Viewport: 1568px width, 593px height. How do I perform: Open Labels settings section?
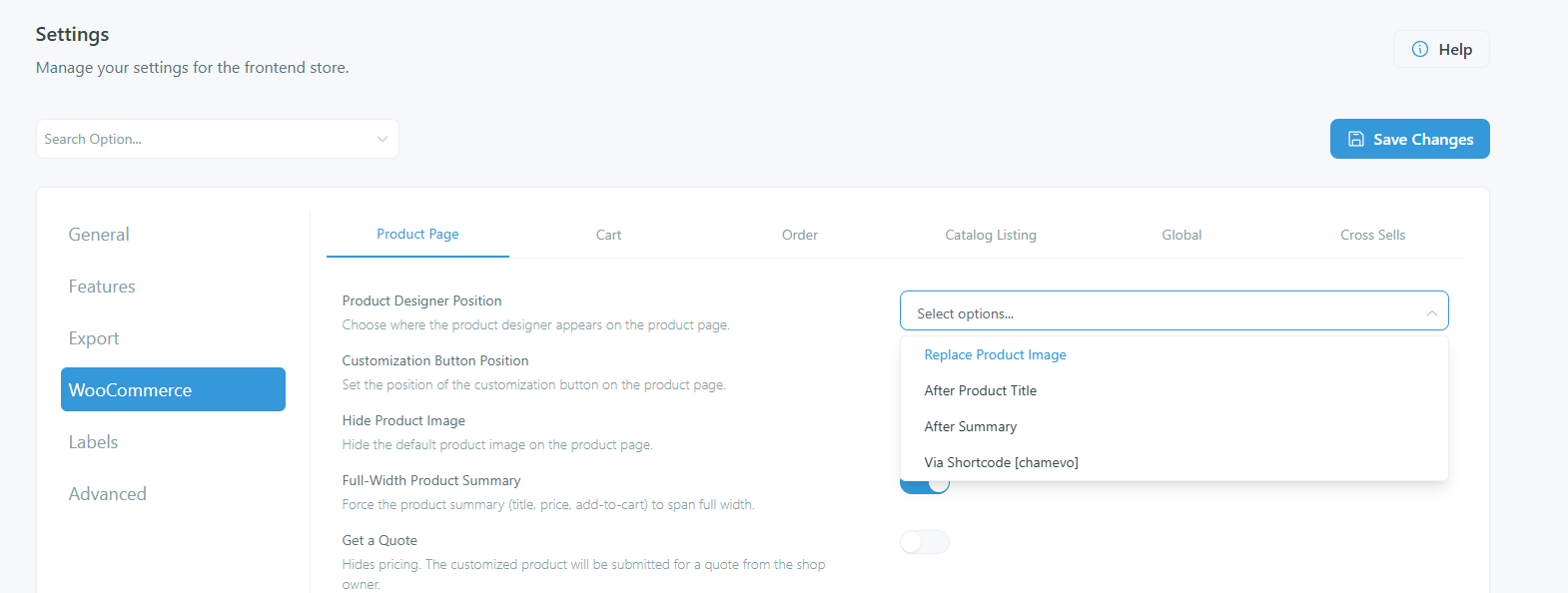click(173, 442)
